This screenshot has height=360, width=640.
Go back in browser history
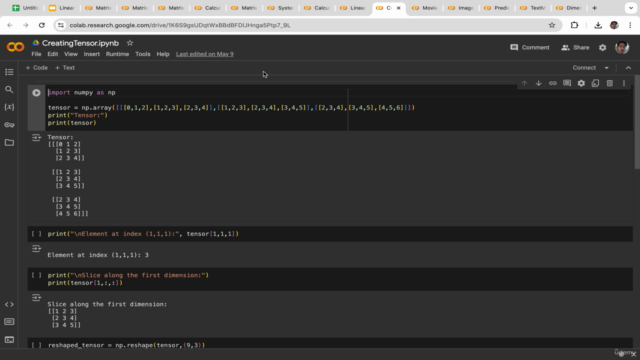[10, 25]
